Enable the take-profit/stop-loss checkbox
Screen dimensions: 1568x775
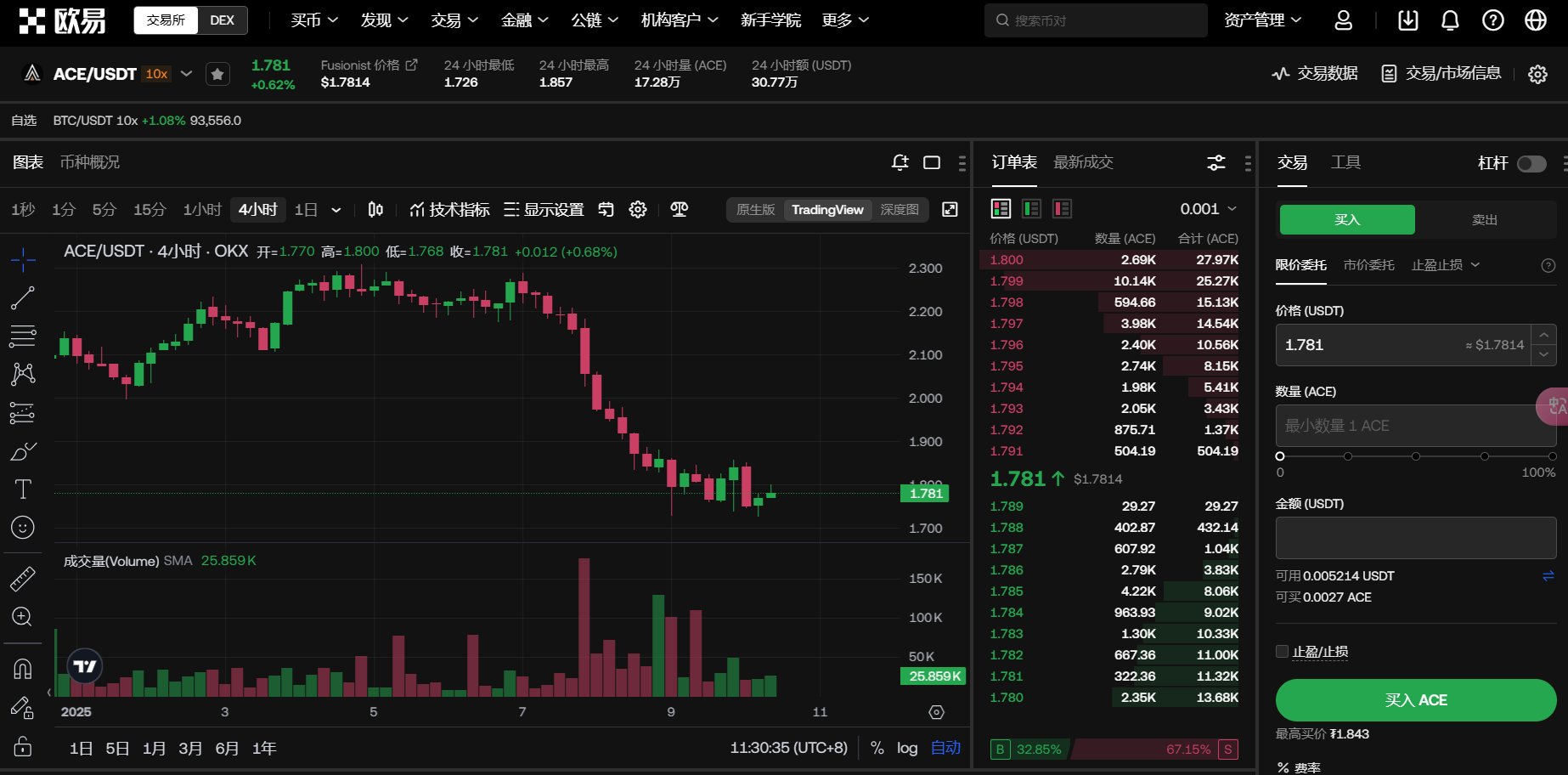click(1283, 652)
